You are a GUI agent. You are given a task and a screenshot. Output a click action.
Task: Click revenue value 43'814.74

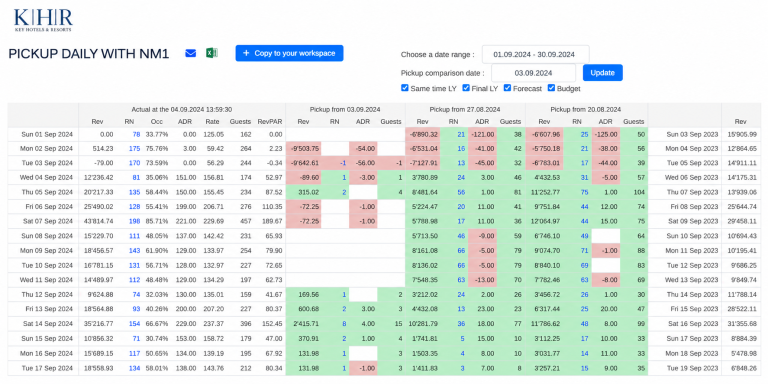click(99, 221)
